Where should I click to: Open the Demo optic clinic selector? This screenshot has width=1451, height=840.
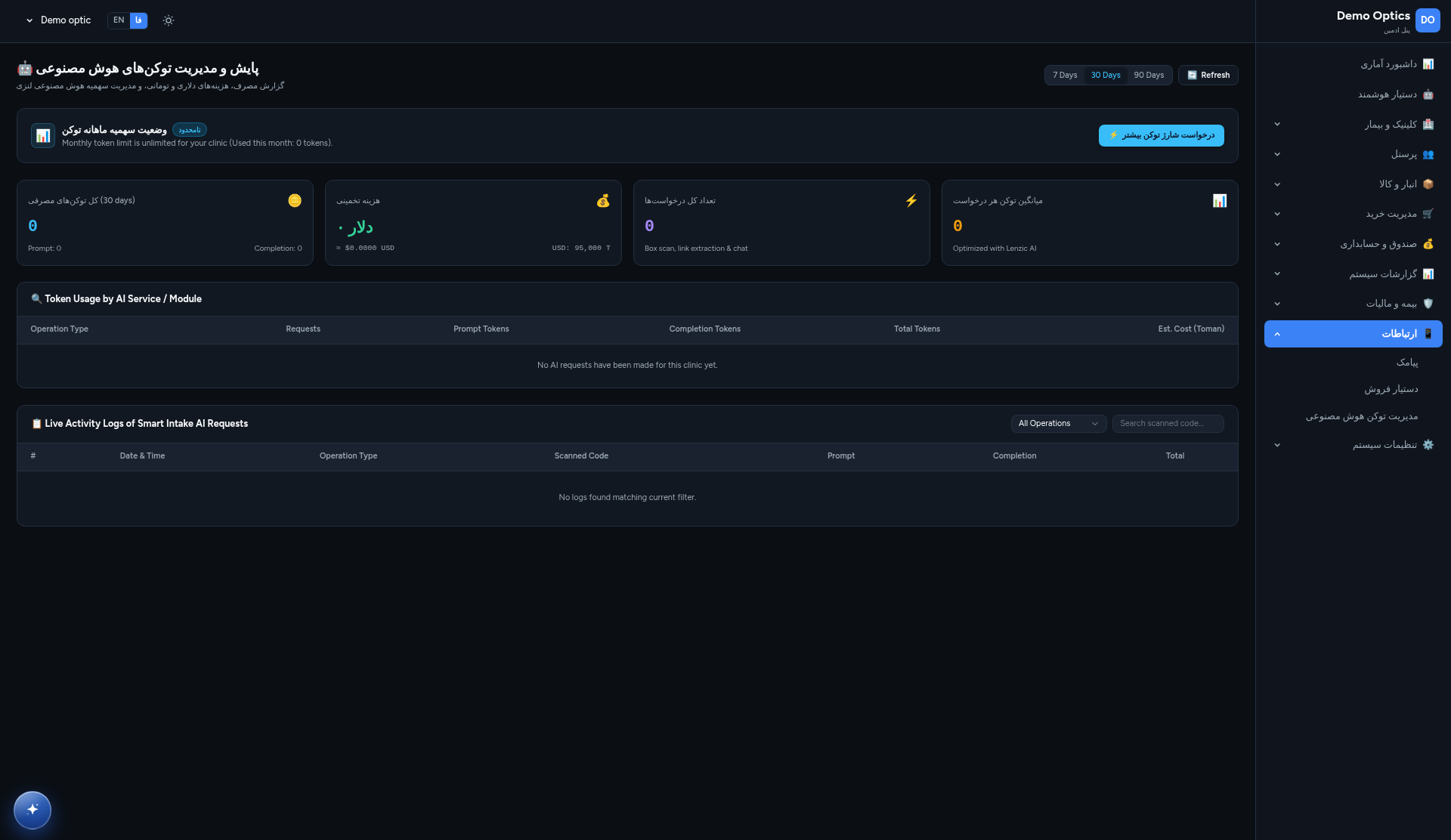click(x=58, y=20)
